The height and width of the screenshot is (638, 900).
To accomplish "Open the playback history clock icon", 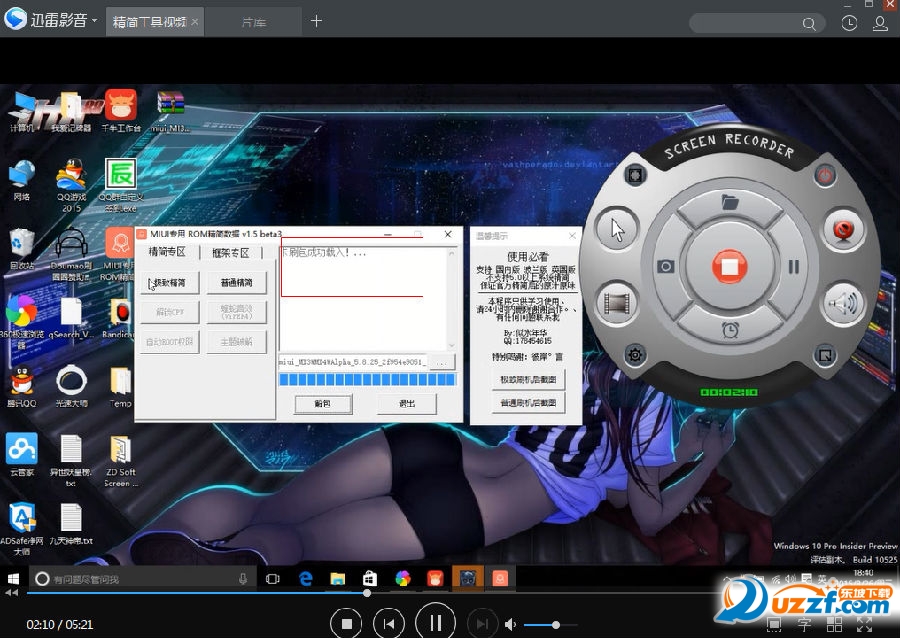I will [x=849, y=22].
